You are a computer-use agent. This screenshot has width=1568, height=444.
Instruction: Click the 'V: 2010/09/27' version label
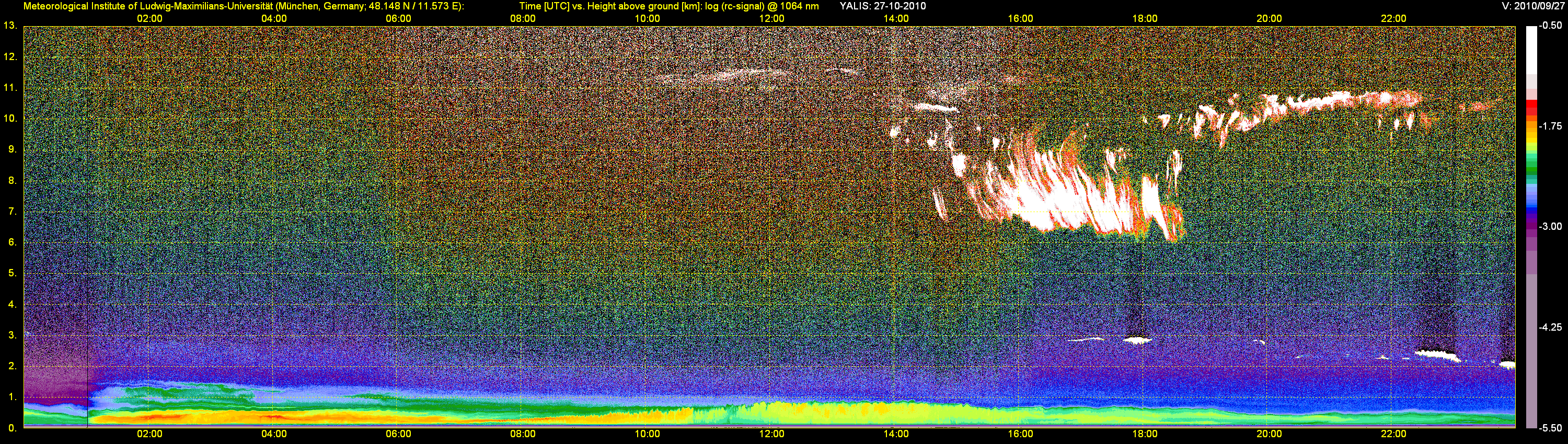point(1532,6)
